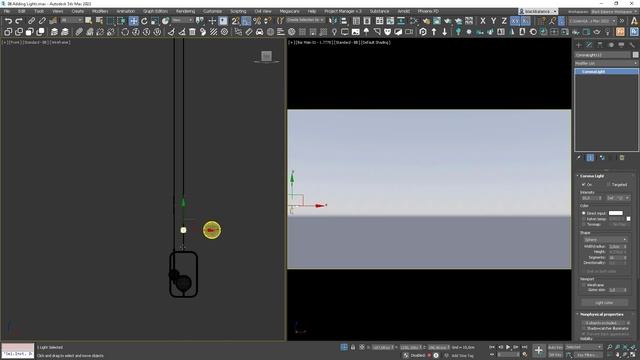Click the user account sign-in button

(x=538, y=11)
